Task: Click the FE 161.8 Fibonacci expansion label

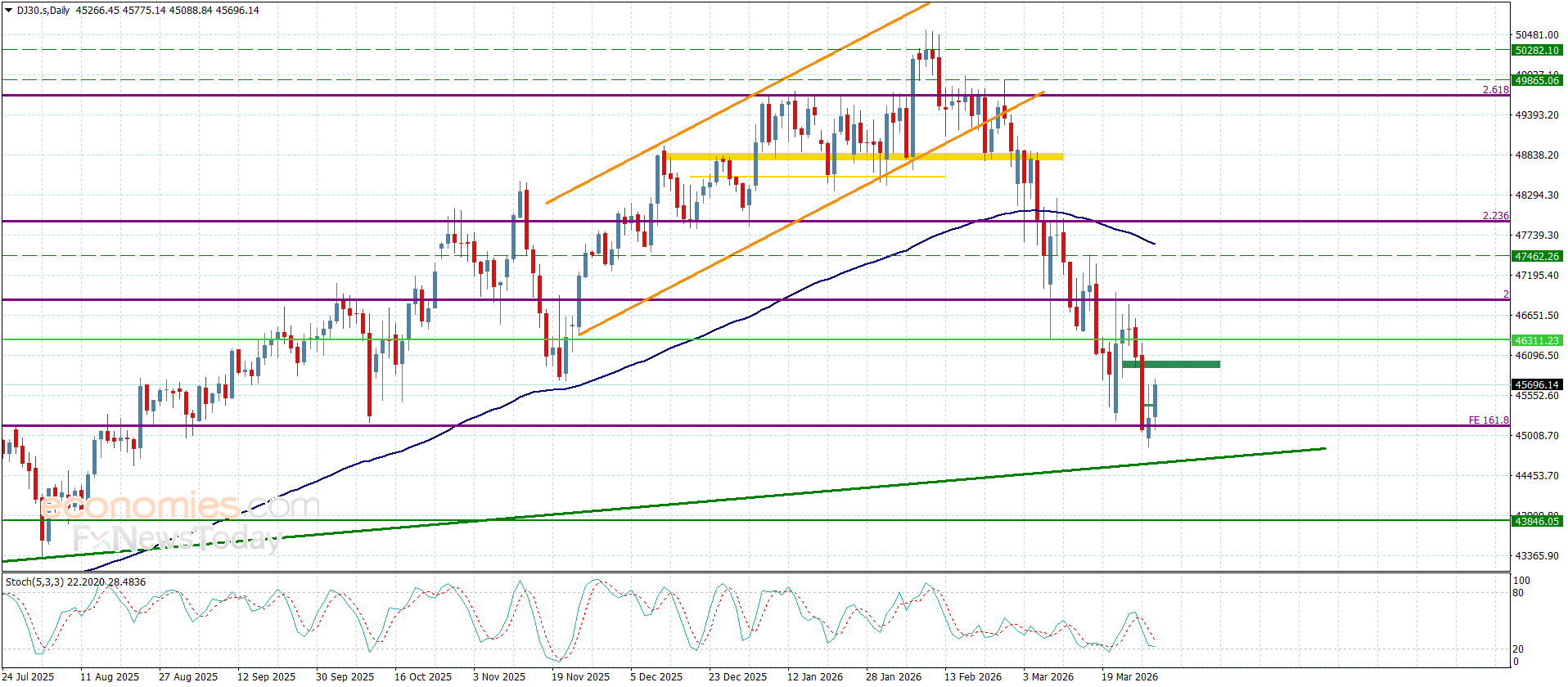Action: 1489,420
